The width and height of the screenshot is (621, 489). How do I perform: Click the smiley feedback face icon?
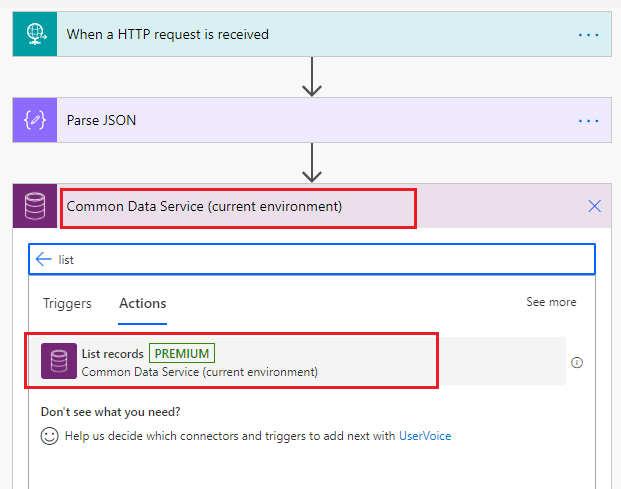pos(50,436)
